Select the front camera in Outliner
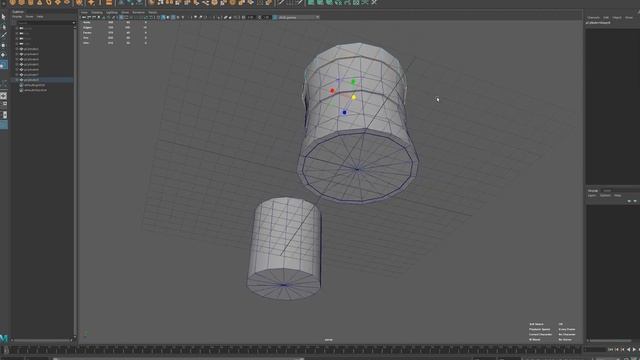The width and height of the screenshot is (640, 360). (27, 38)
